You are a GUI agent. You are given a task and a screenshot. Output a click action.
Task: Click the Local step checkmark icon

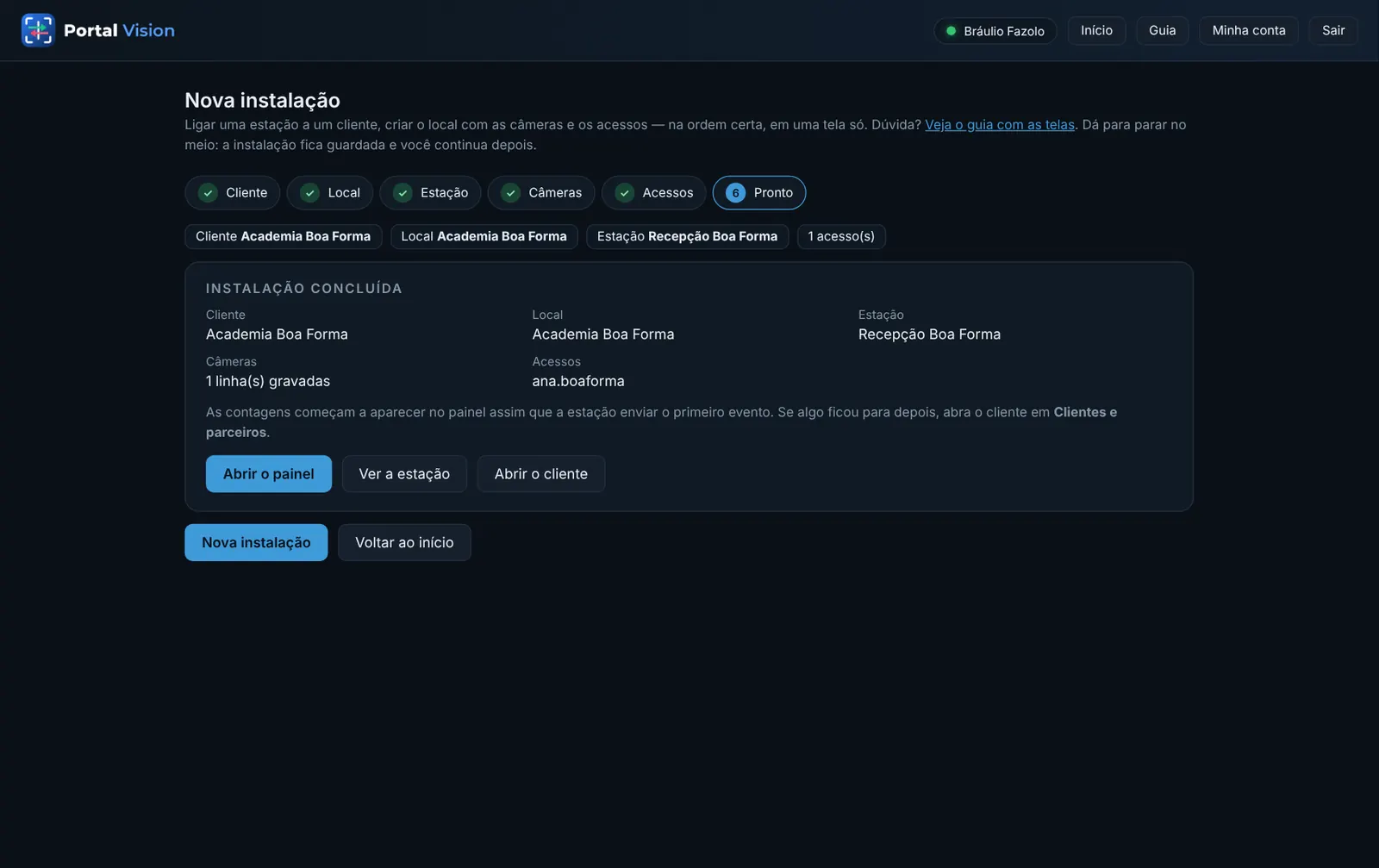309,193
